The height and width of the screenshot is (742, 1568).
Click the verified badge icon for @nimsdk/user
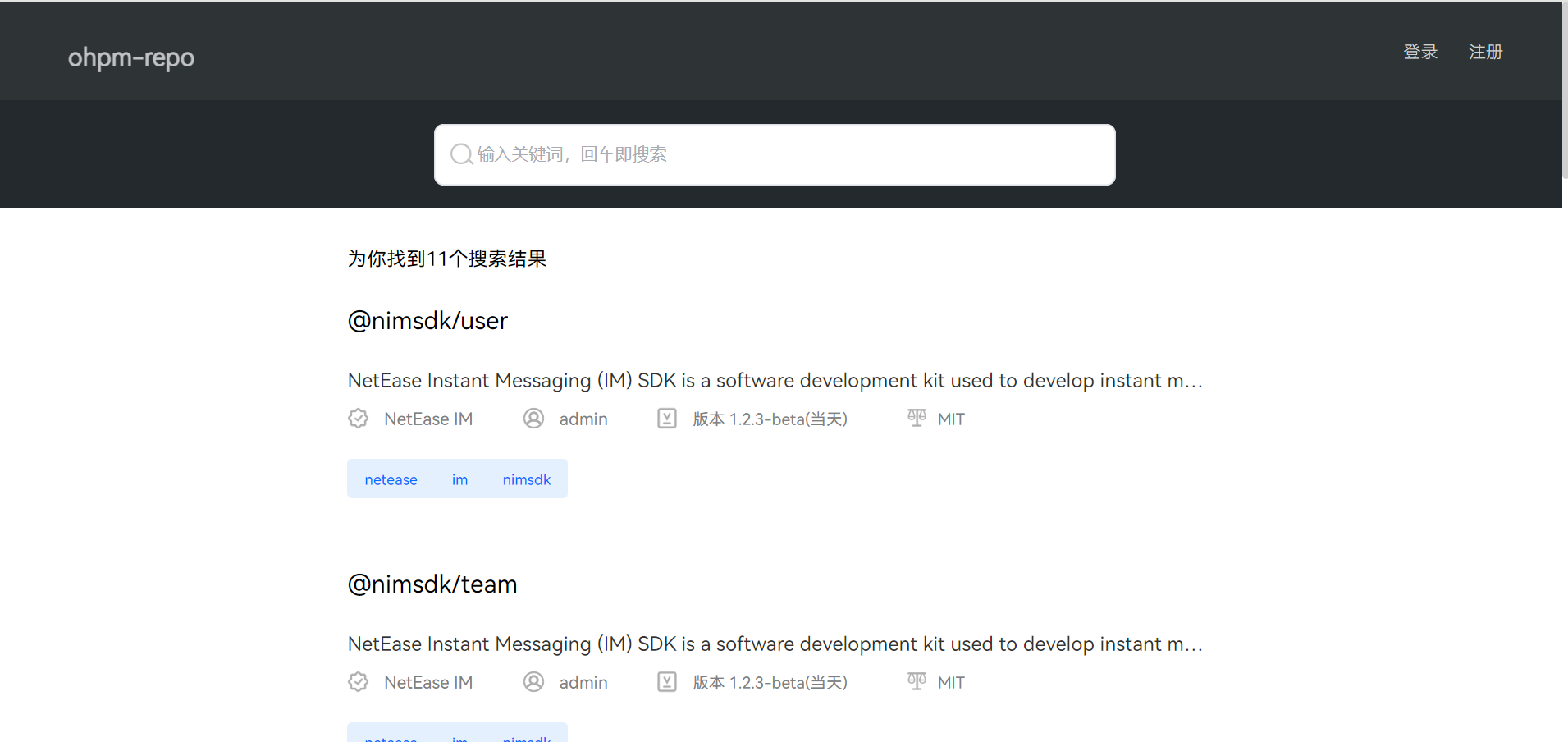(359, 419)
